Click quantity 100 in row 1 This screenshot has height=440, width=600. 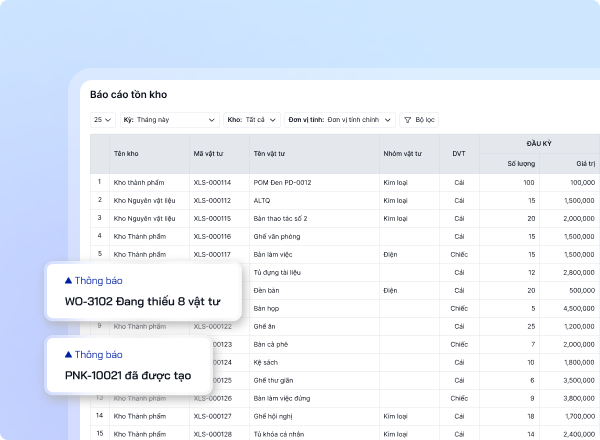click(529, 183)
